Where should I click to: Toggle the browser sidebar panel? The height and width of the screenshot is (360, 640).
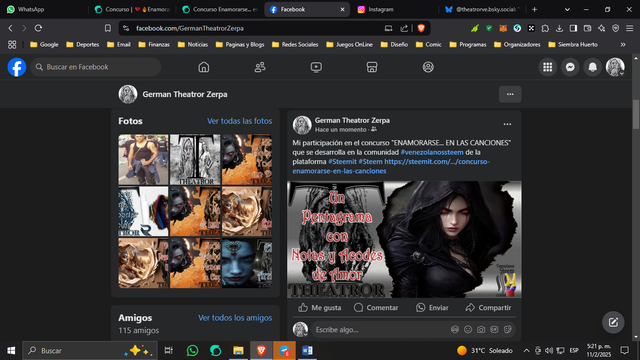point(573,28)
